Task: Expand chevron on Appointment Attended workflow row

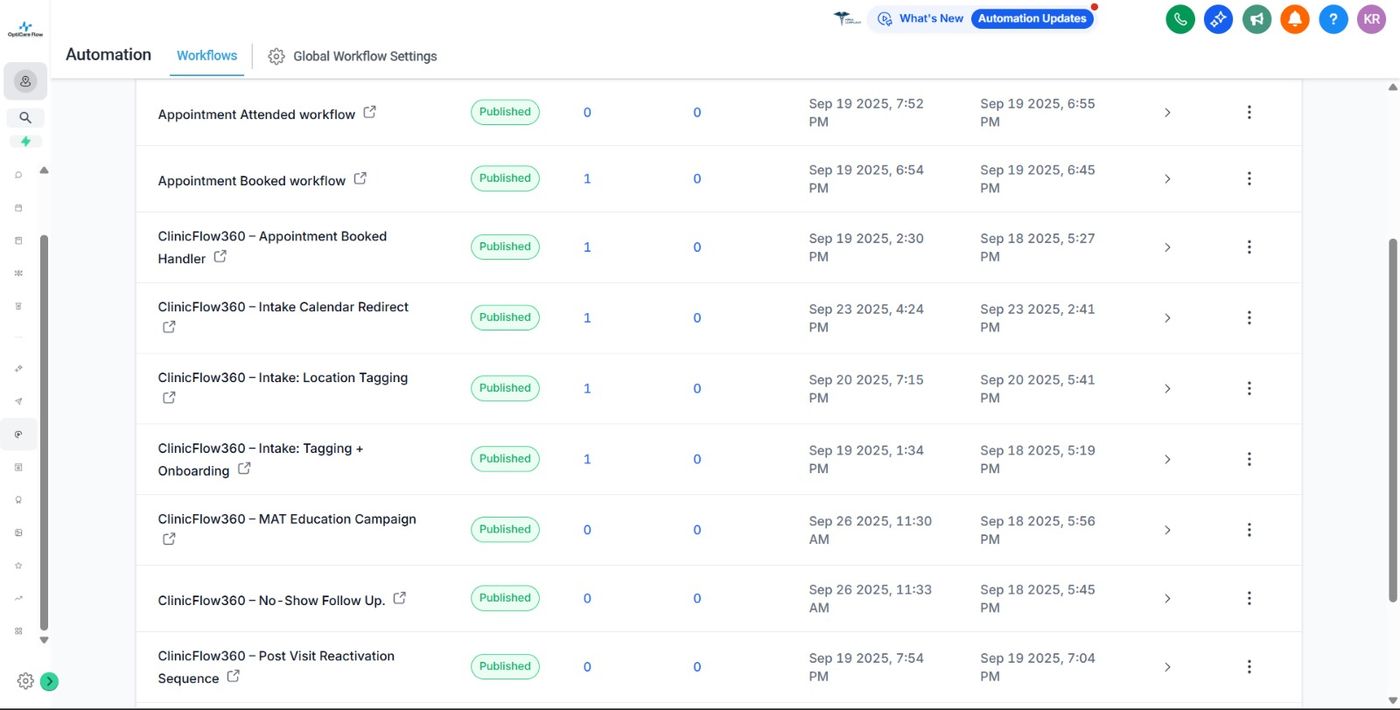Action: [x=1167, y=113]
